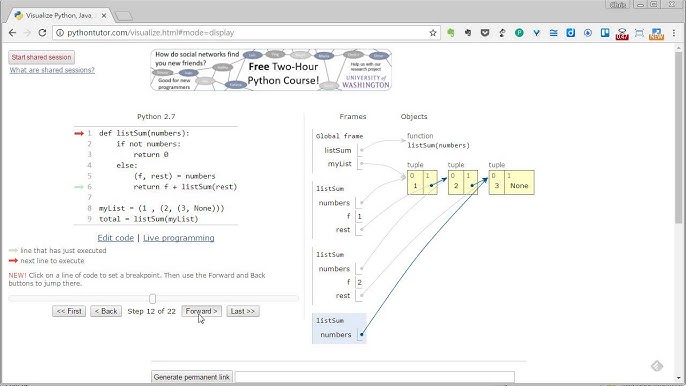Click the < Back step button
686x386 pixels.
pyautogui.click(x=106, y=311)
